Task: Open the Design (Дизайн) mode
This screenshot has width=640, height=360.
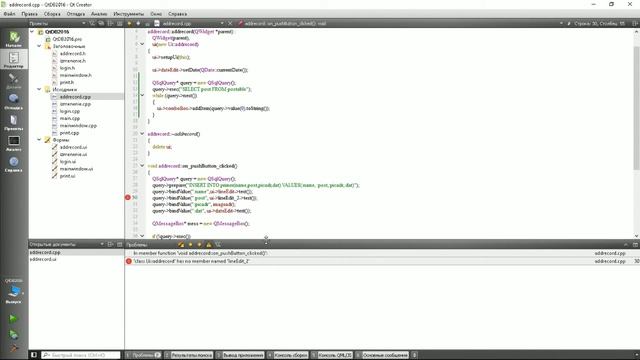Action: tap(14, 81)
